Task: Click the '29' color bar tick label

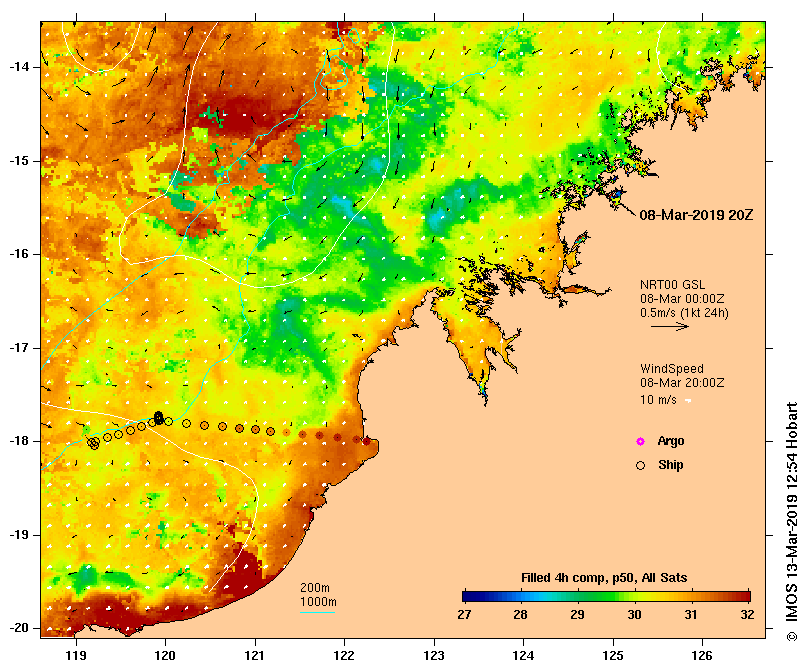Action: coord(577,615)
